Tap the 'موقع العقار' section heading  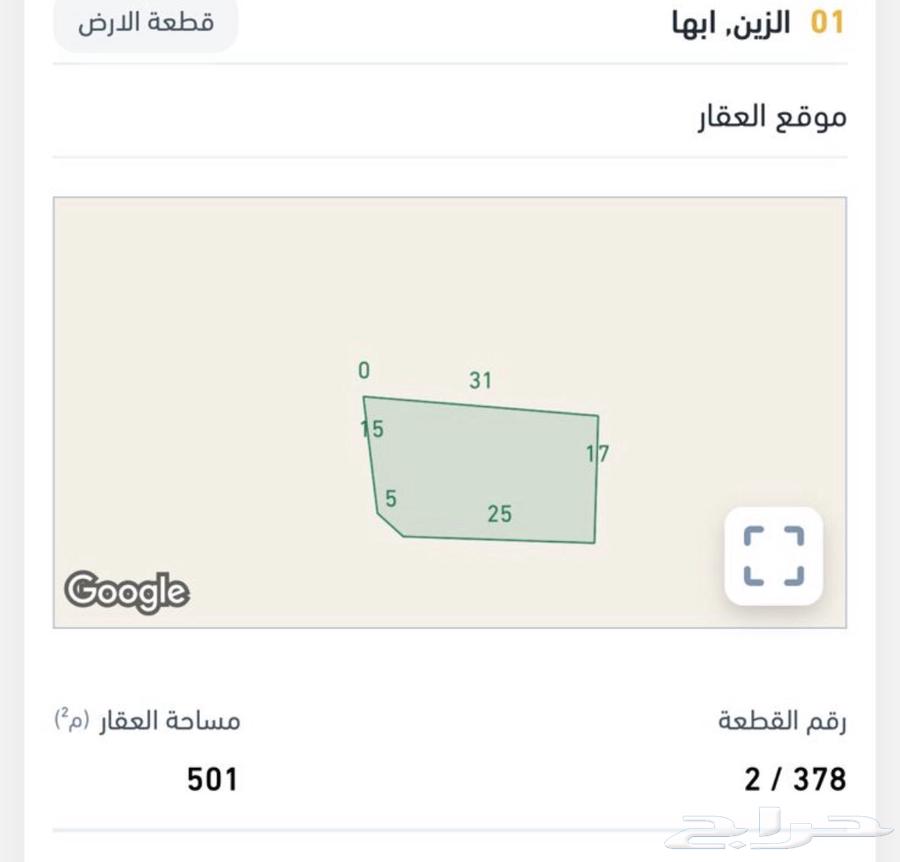772,117
